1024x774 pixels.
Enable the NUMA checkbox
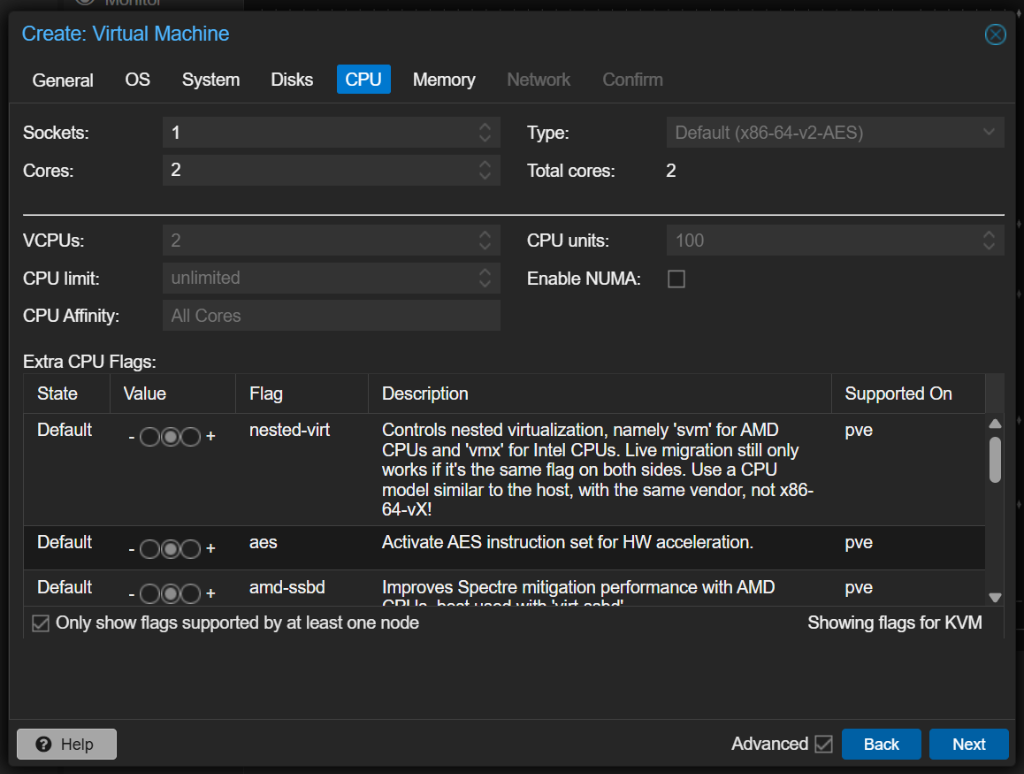click(677, 279)
